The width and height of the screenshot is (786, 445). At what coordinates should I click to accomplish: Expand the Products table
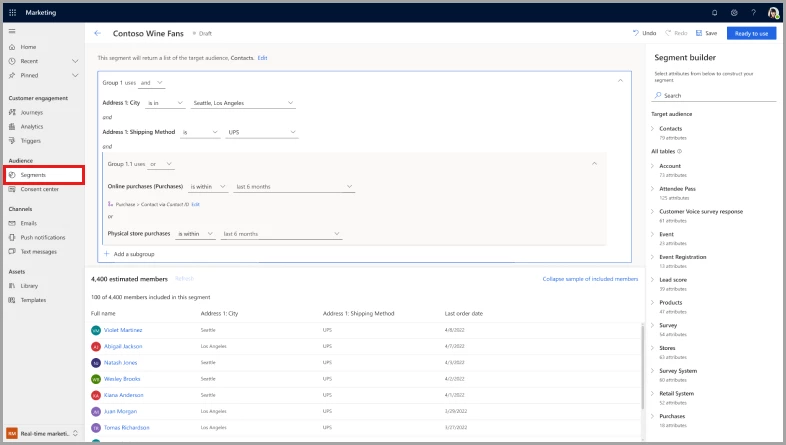coord(652,302)
